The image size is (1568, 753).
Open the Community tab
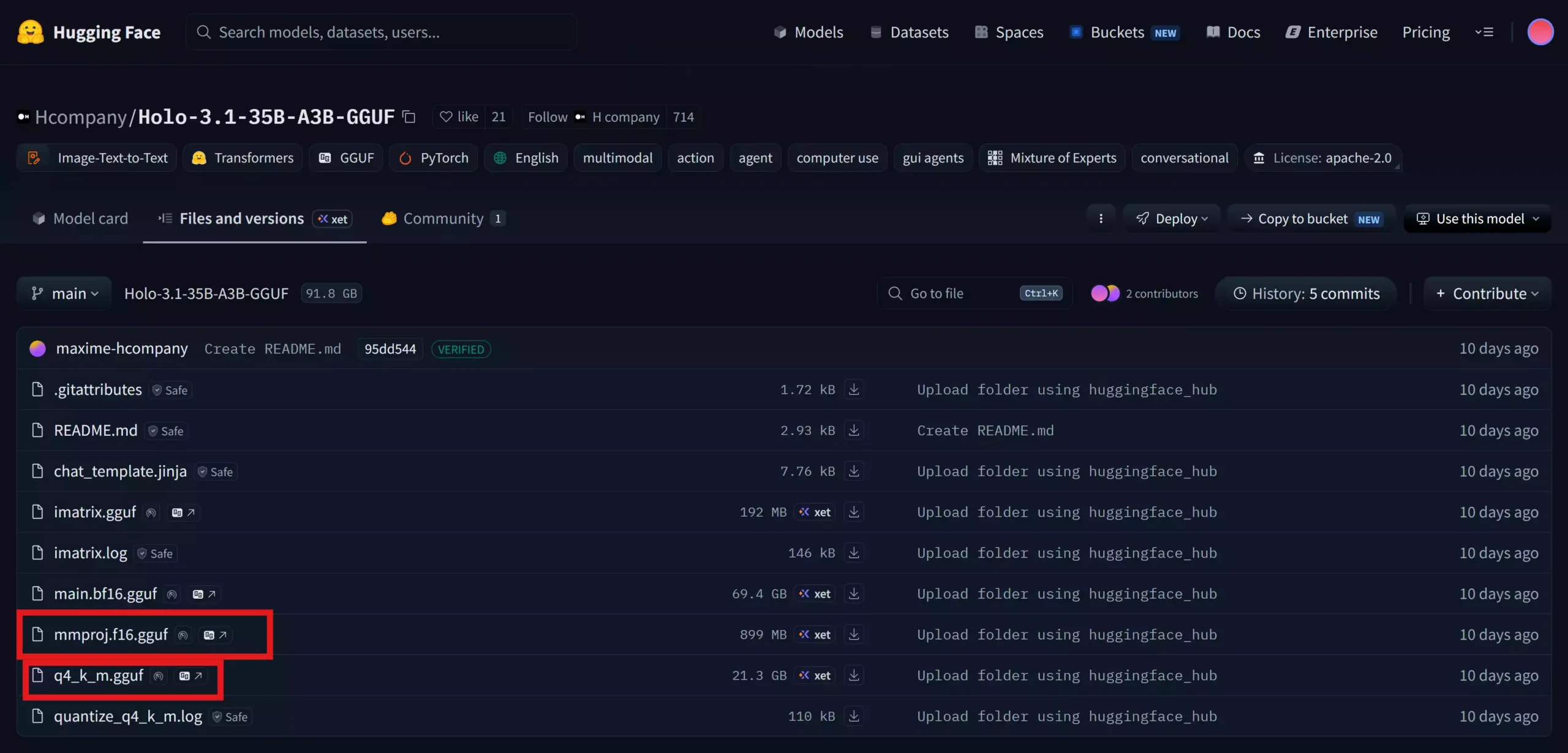[443, 219]
